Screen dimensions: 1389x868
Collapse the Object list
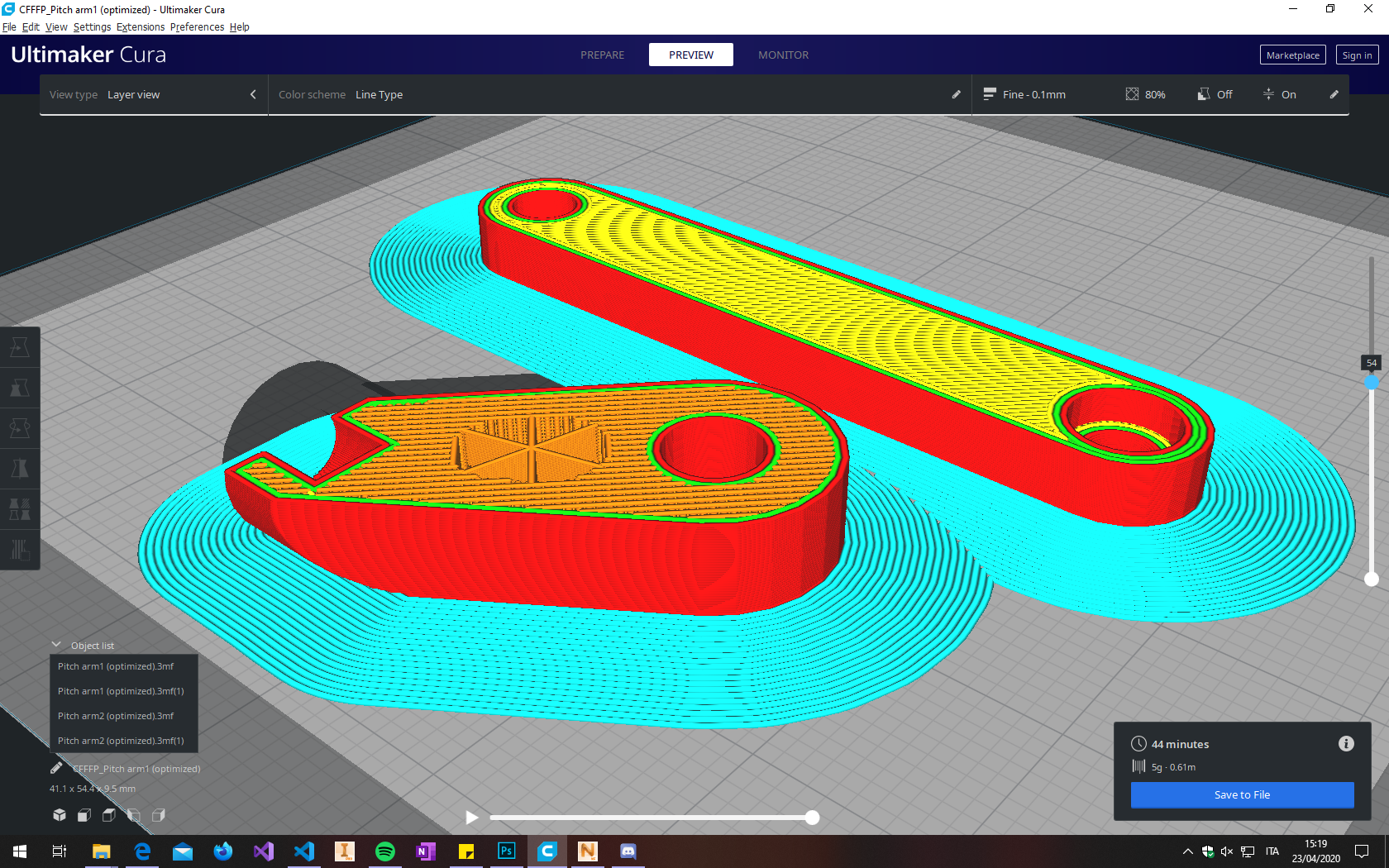tap(56, 645)
